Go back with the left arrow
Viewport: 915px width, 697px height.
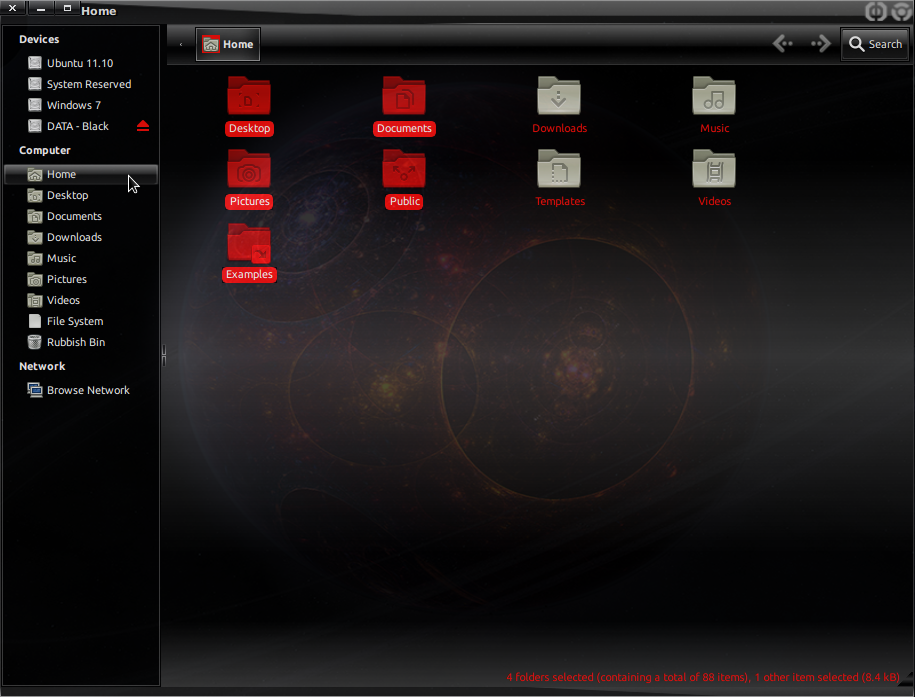coord(783,44)
